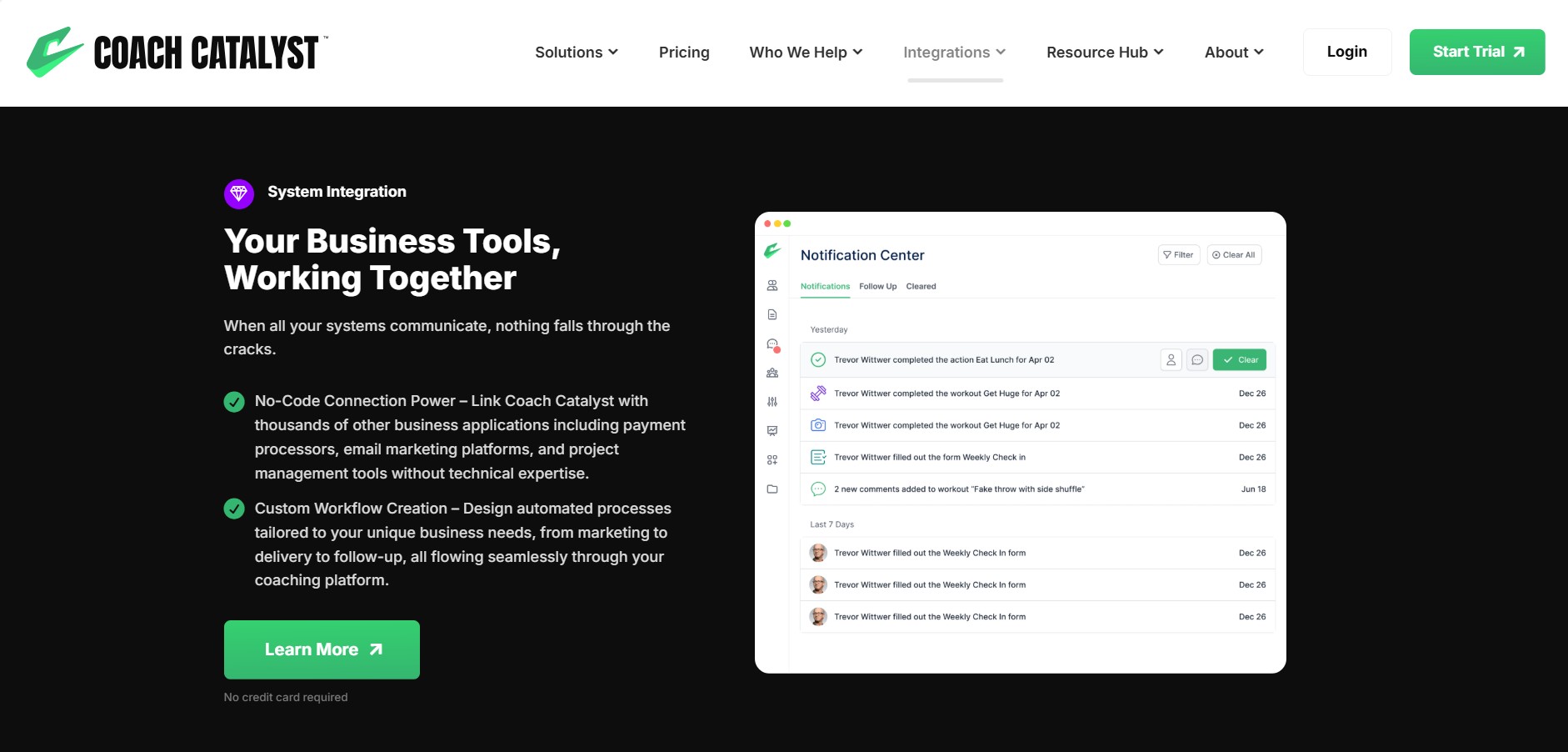Click Clear All in Notification Center
The width and height of the screenshot is (1568, 752).
coord(1233,255)
